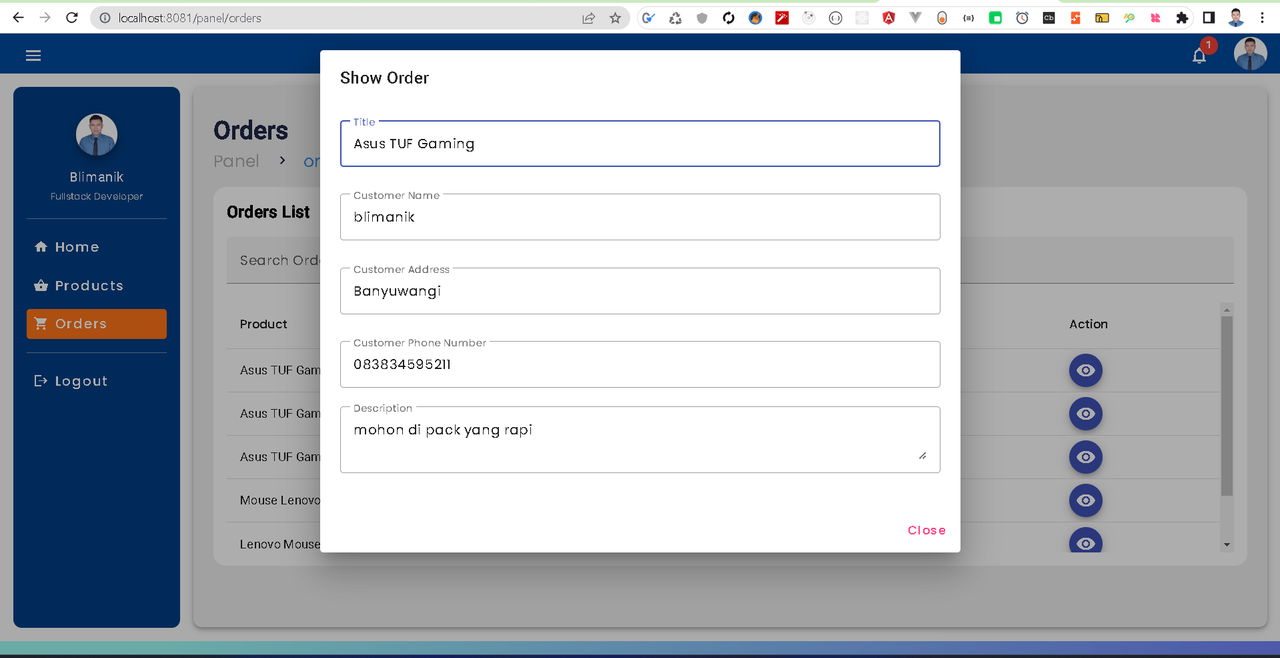This screenshot has height=658, width=1280.
Task: Click the Description textarea resize handle
Action: click(922, 455)
